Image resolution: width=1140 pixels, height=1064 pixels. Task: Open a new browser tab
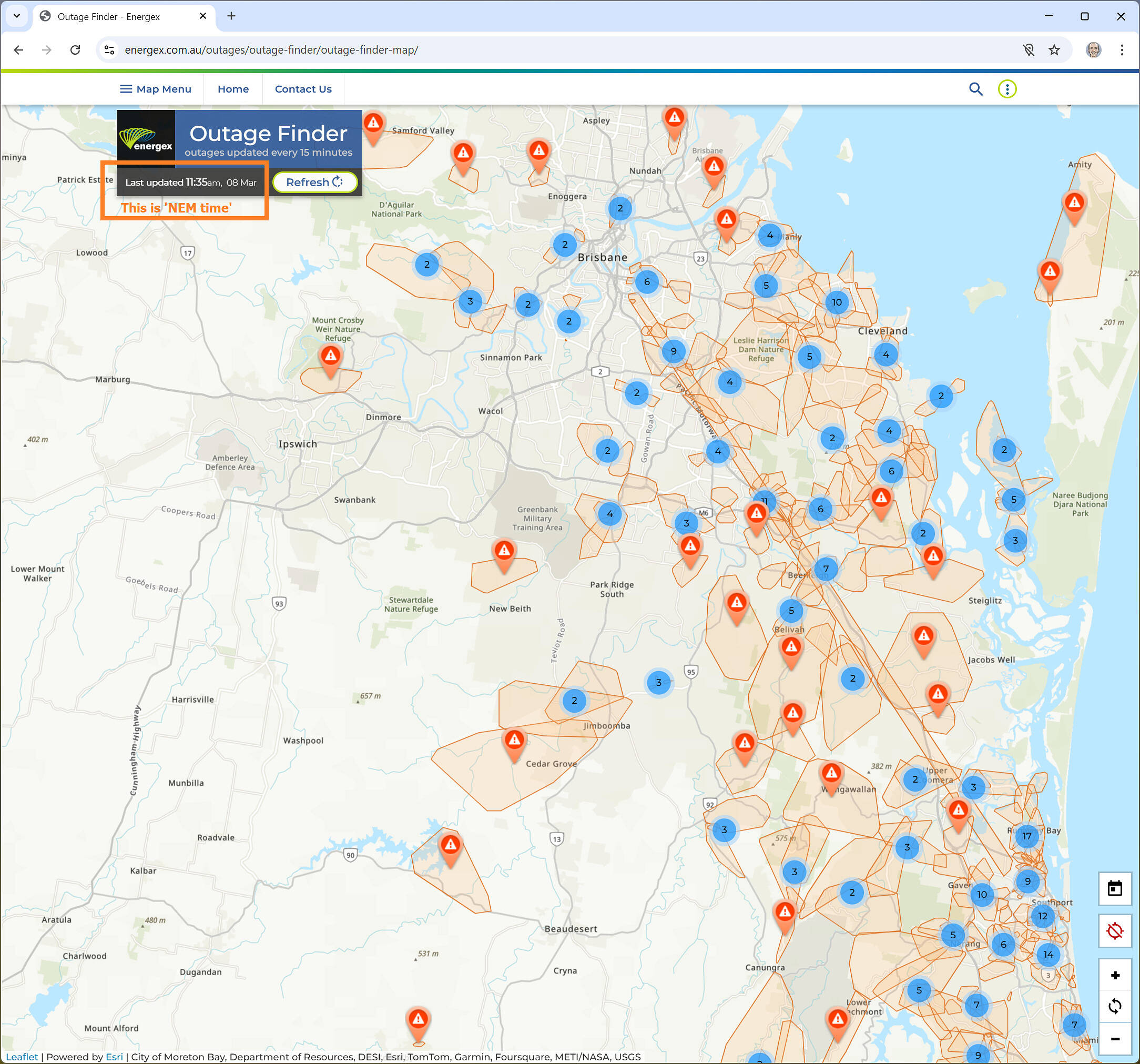click(x=231, y=16)
